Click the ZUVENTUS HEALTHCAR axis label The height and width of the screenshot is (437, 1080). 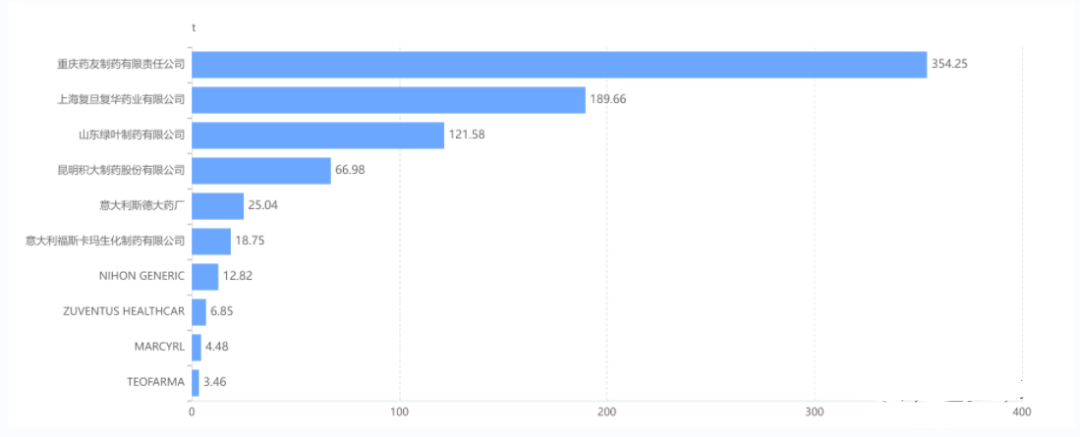click(x=124, y=311)
